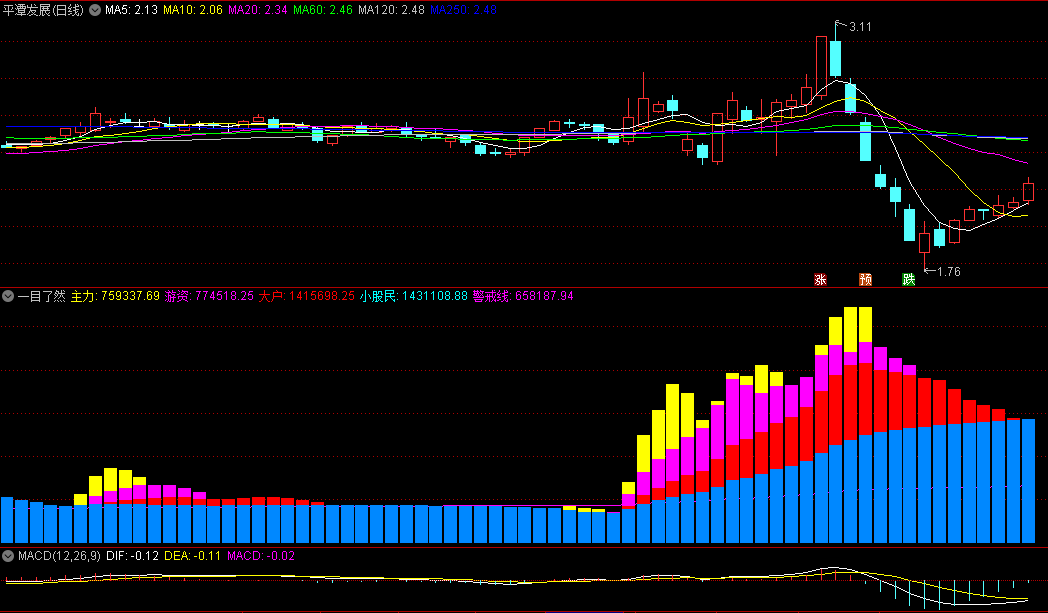The width and height of the screenshot is (1048, 613).
Task: Select the MA250: 2.48 label
Action: click(463, 10)
